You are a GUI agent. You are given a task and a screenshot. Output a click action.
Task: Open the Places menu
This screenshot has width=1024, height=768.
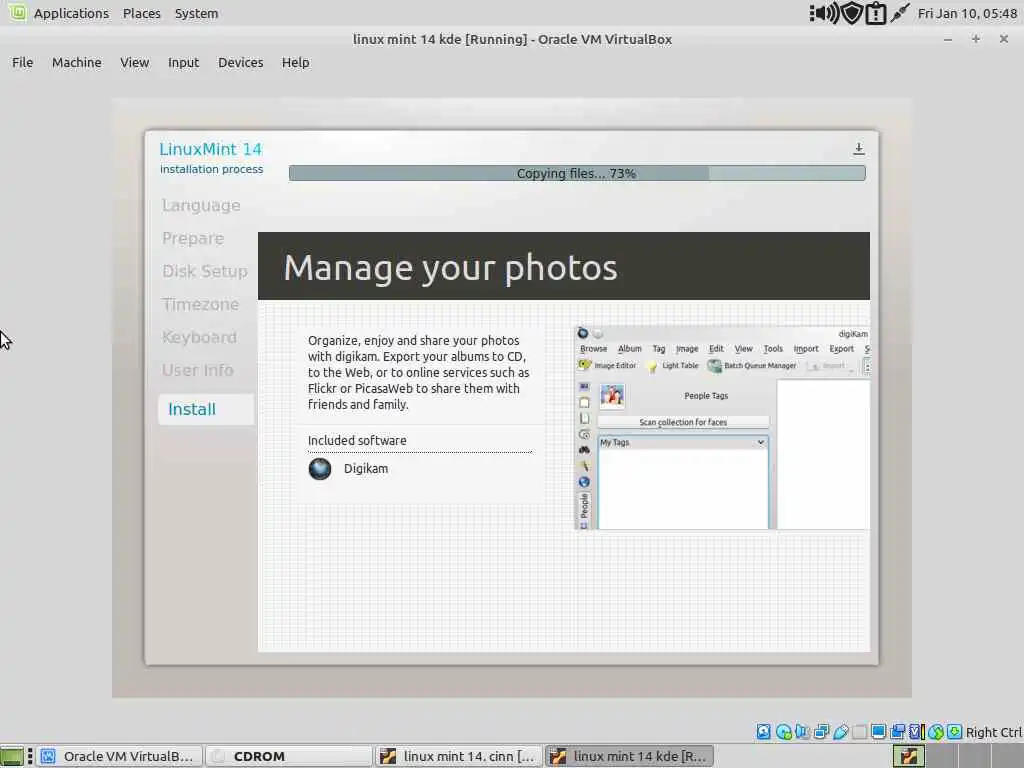point(142,13)
